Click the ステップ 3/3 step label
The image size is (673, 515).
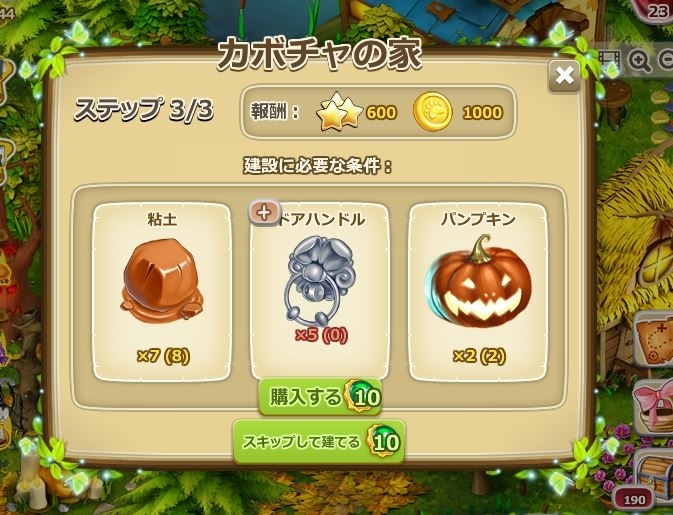(144, 110)
